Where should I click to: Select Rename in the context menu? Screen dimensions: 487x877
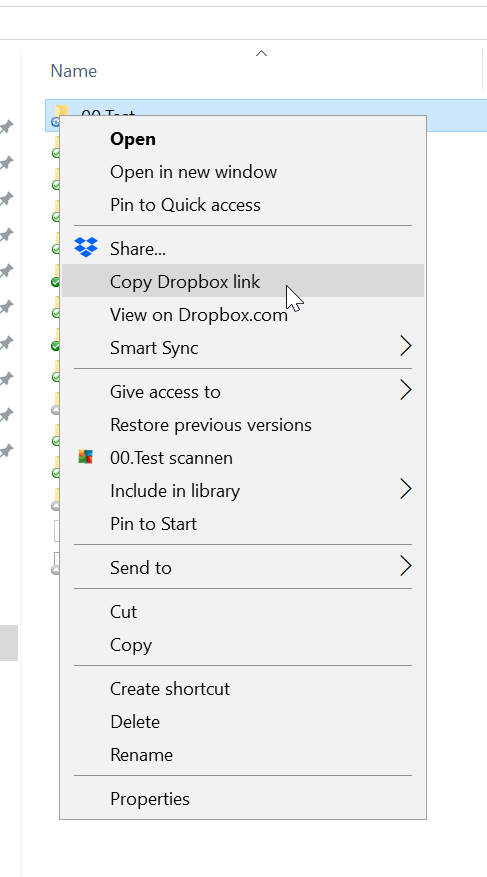(x=243, y=755)
